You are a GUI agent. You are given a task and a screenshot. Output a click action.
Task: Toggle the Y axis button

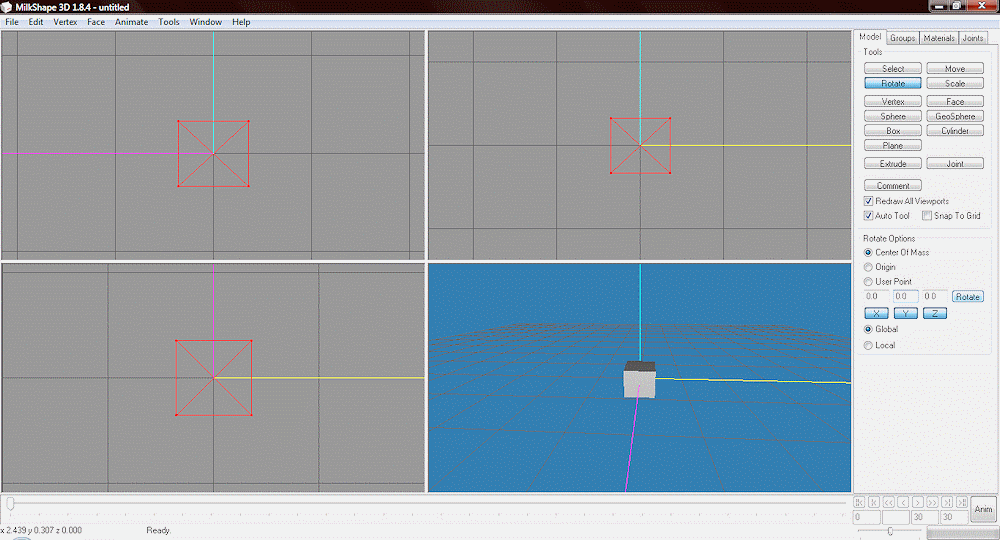click(905, 313)
